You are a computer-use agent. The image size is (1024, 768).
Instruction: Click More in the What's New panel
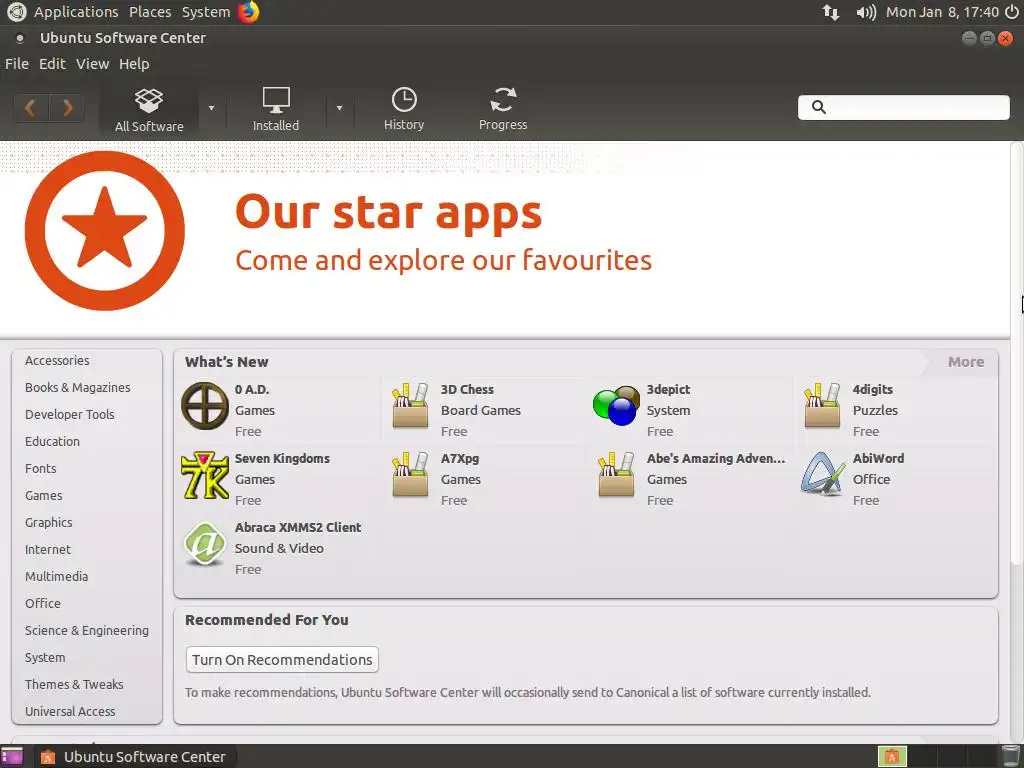(x=966, y=362)
